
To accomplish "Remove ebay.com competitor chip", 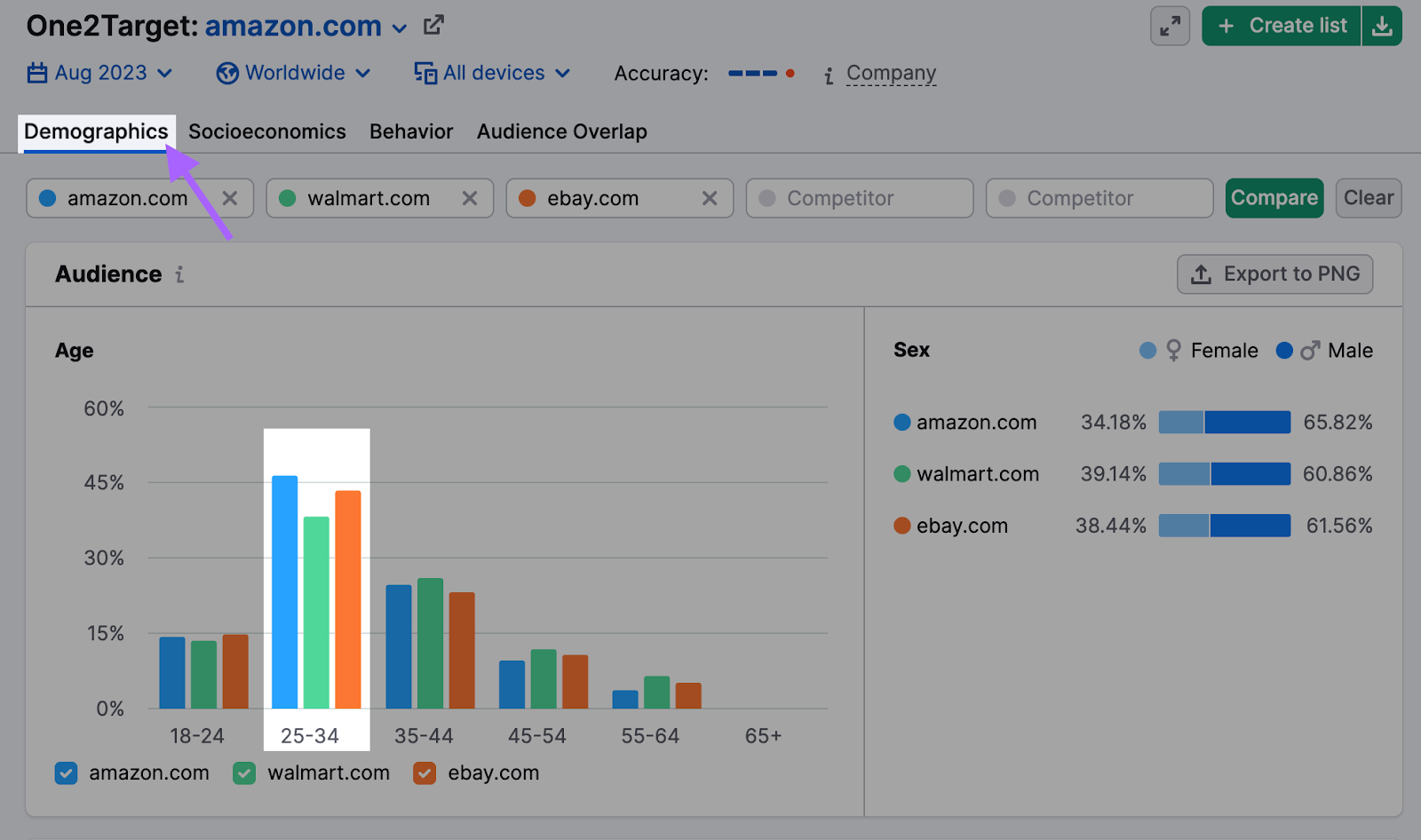I will pos(710,198).
